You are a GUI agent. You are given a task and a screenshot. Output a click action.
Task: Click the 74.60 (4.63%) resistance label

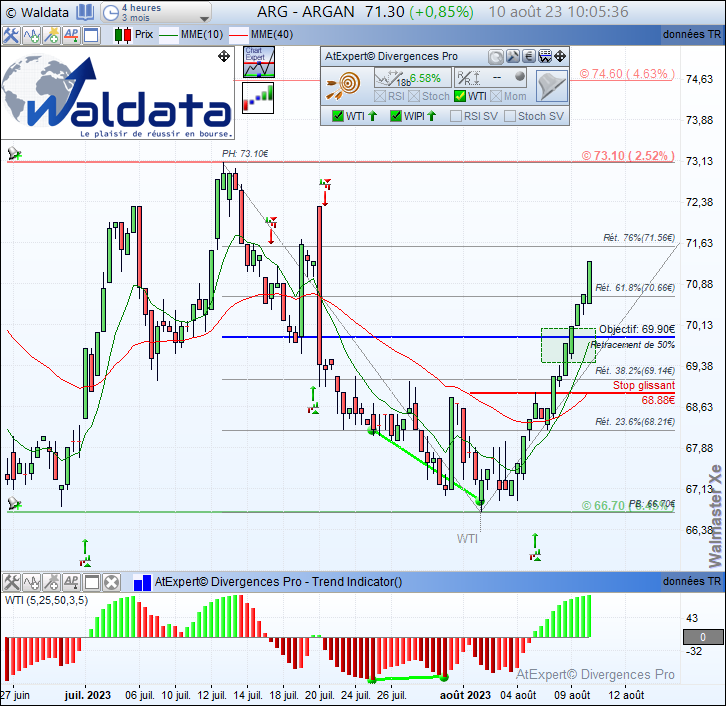click(x=626, y=74)
